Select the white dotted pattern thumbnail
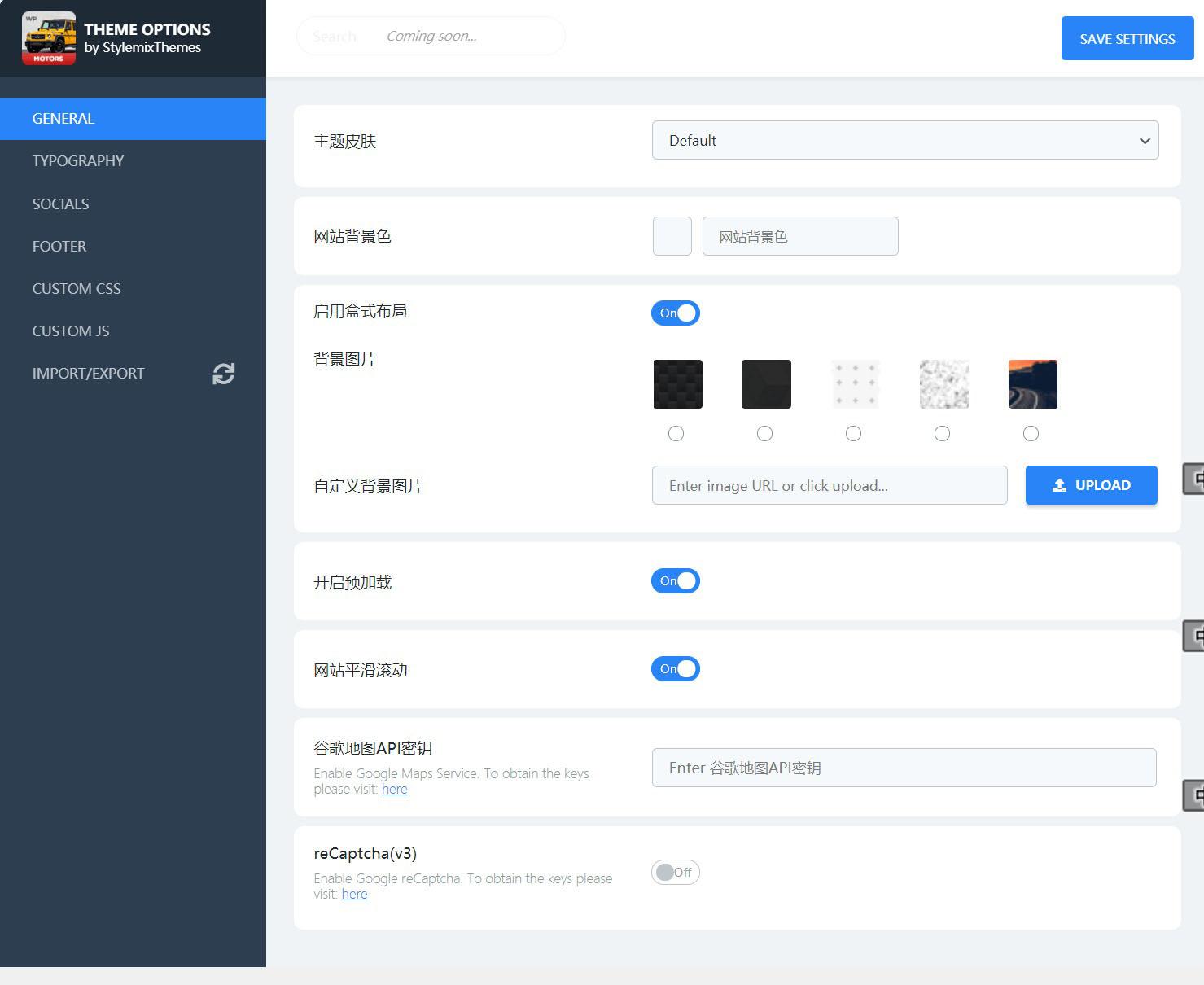1204x985 pixels. pyautogui.click(x=856, y=384)
